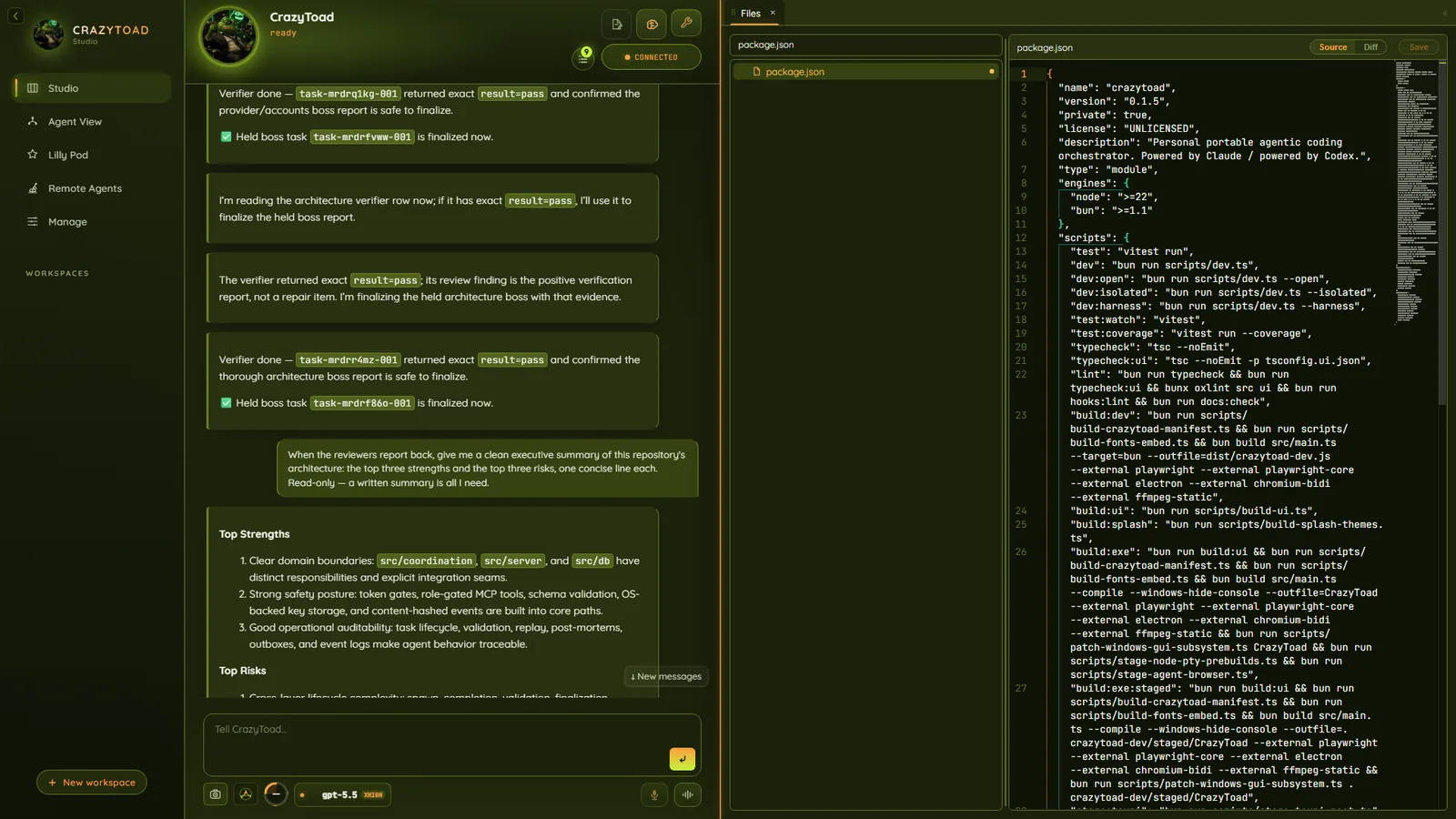Click the src/server code tag
The width and height of the screenshot is (1456, 819).
(512, 561)
